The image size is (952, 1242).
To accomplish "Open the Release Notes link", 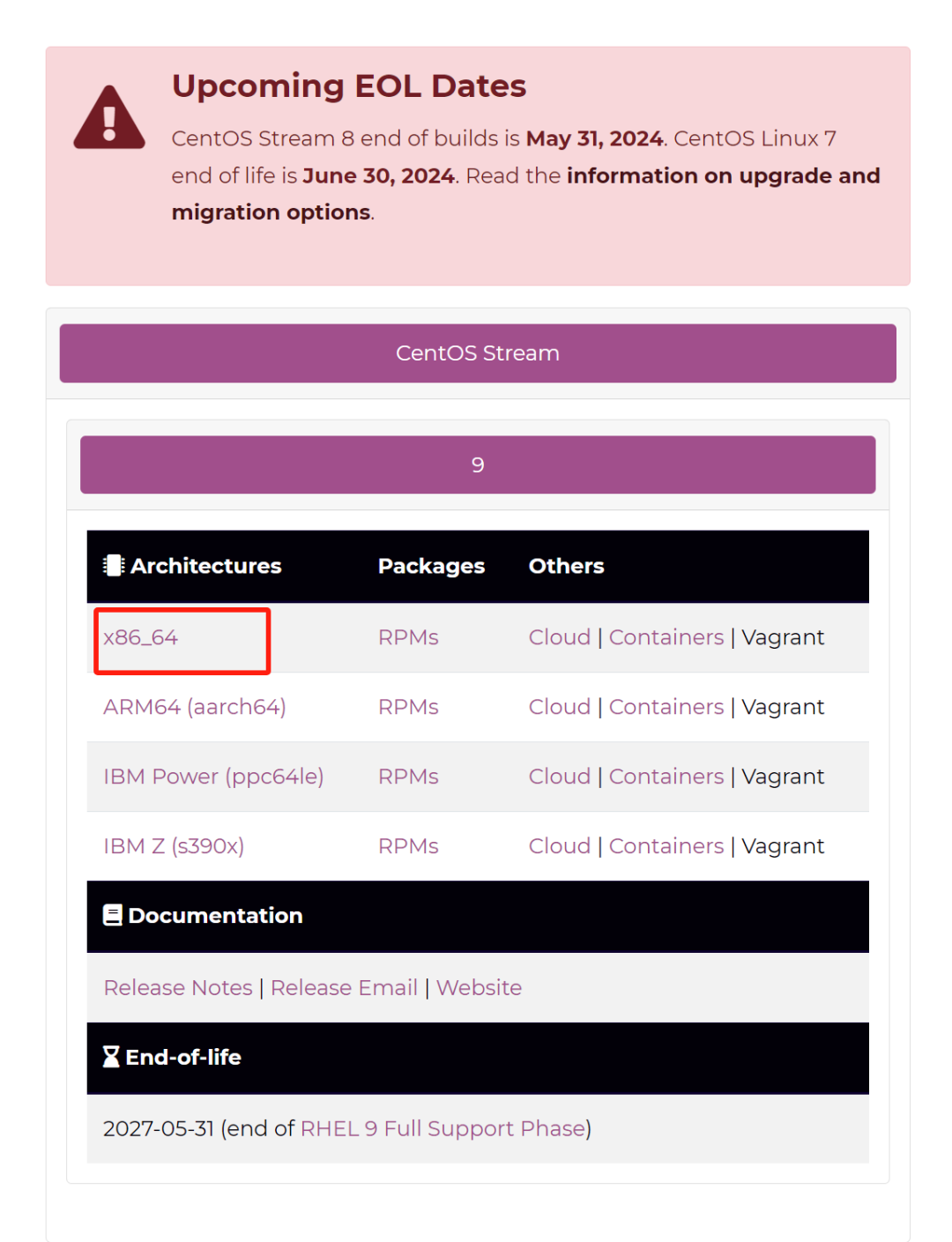I will coord(178,987).
